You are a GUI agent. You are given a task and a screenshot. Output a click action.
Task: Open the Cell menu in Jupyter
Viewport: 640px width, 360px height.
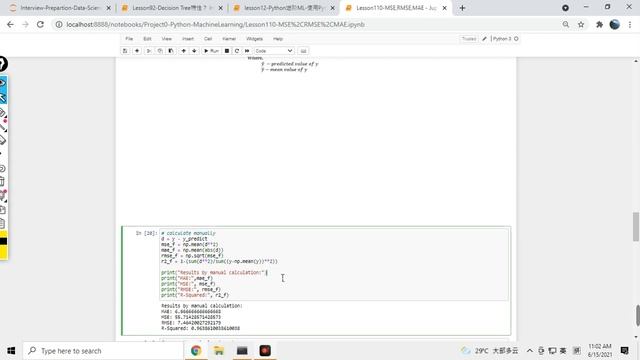point(208,39)
